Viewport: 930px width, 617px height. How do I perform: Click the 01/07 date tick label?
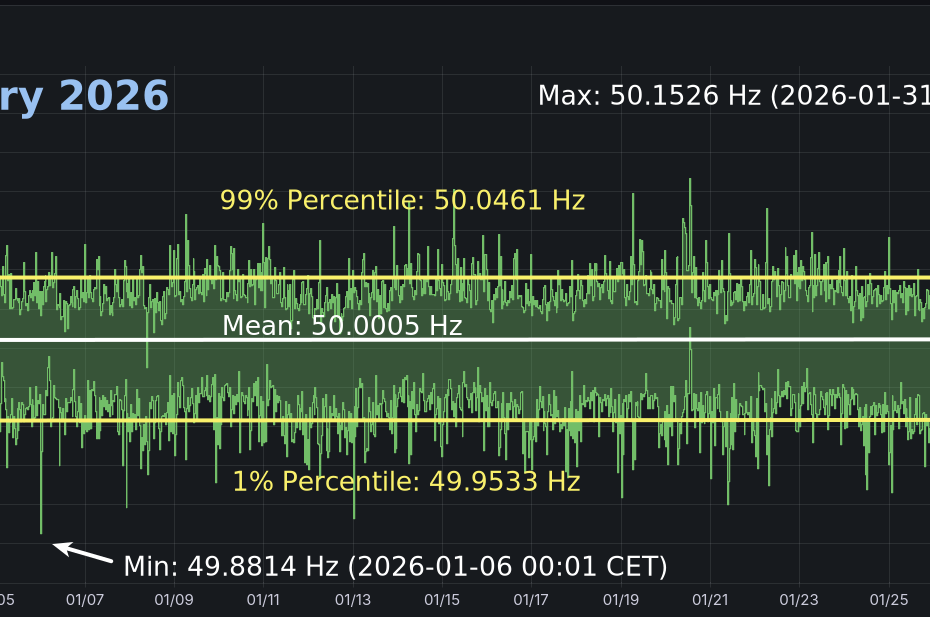(85, 600)
